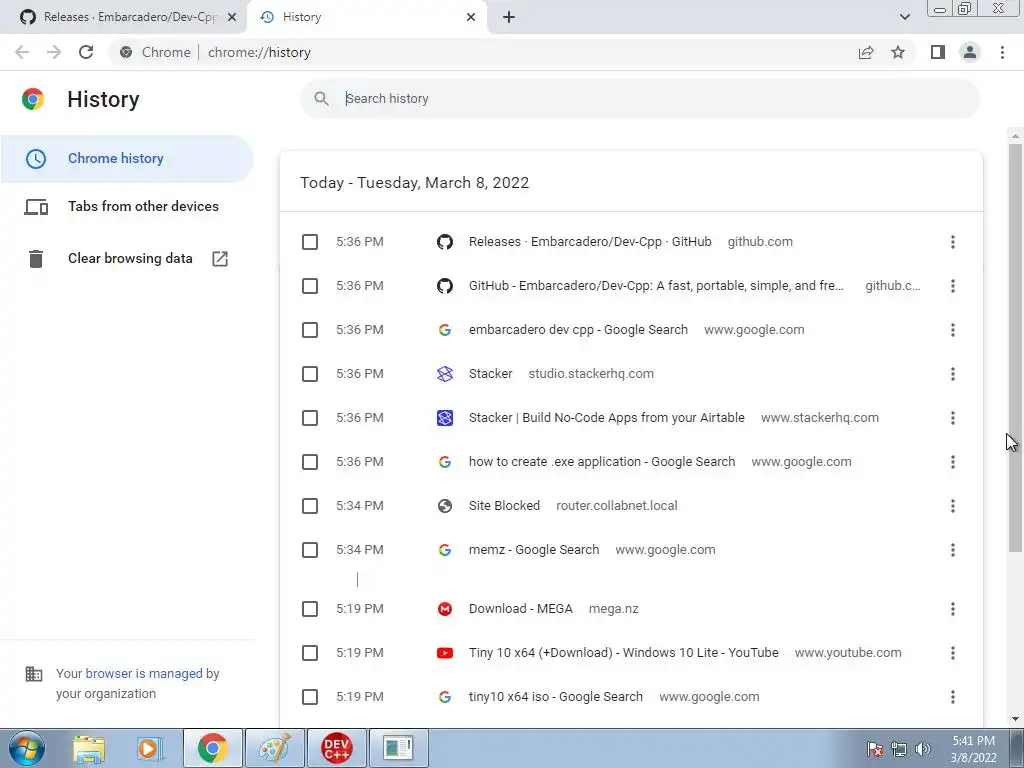Viewport: 1024px width, 768px height.
Task: Open Chrome's three-dot main menu
Action: tap(1002, 52)
